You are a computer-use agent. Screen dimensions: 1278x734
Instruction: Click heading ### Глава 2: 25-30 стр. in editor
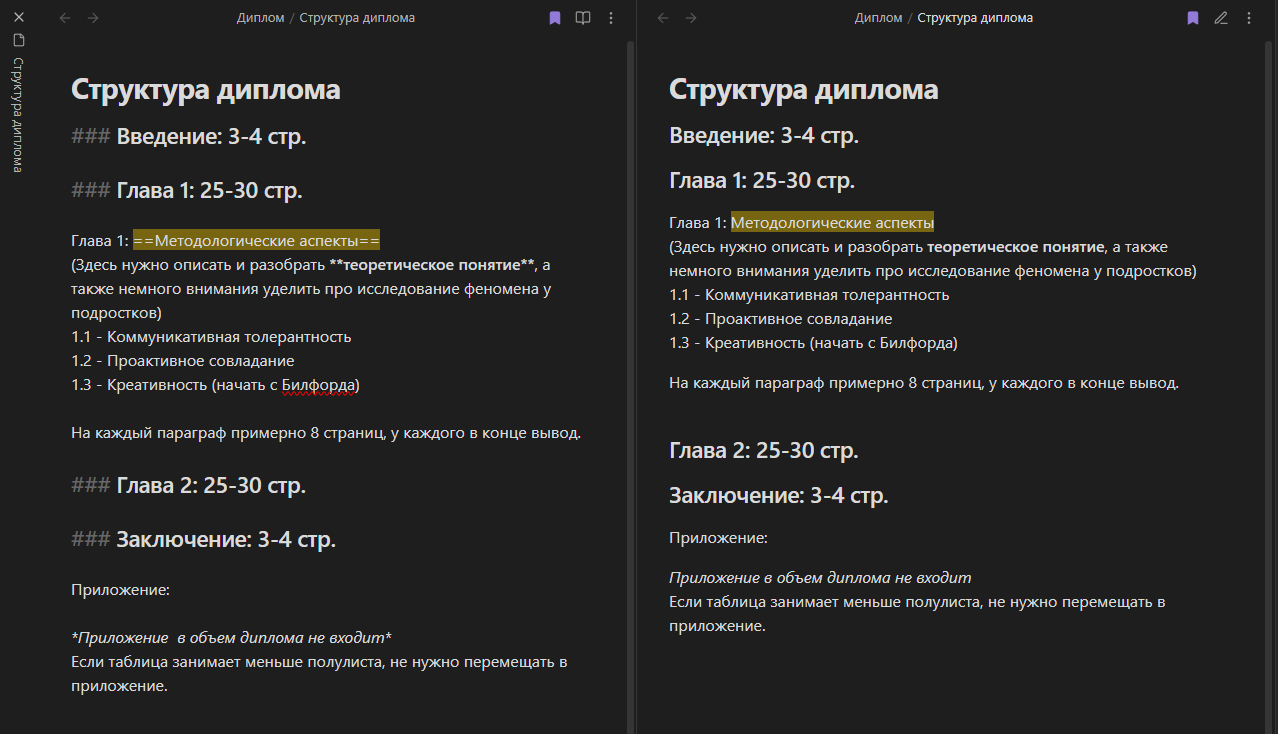click(x=189, y=486)
